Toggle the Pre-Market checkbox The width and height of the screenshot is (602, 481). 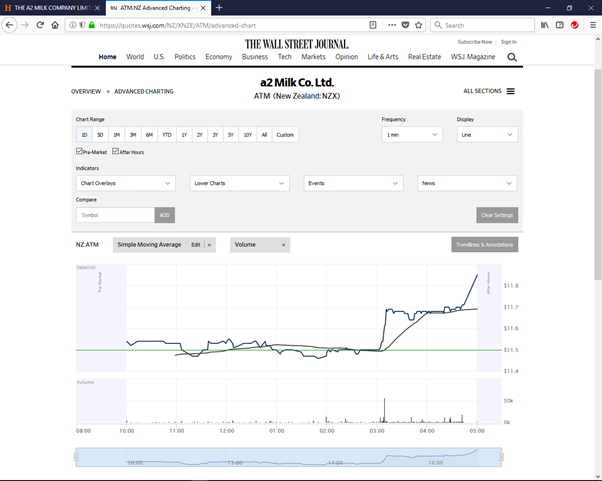(x=79, y=151)
